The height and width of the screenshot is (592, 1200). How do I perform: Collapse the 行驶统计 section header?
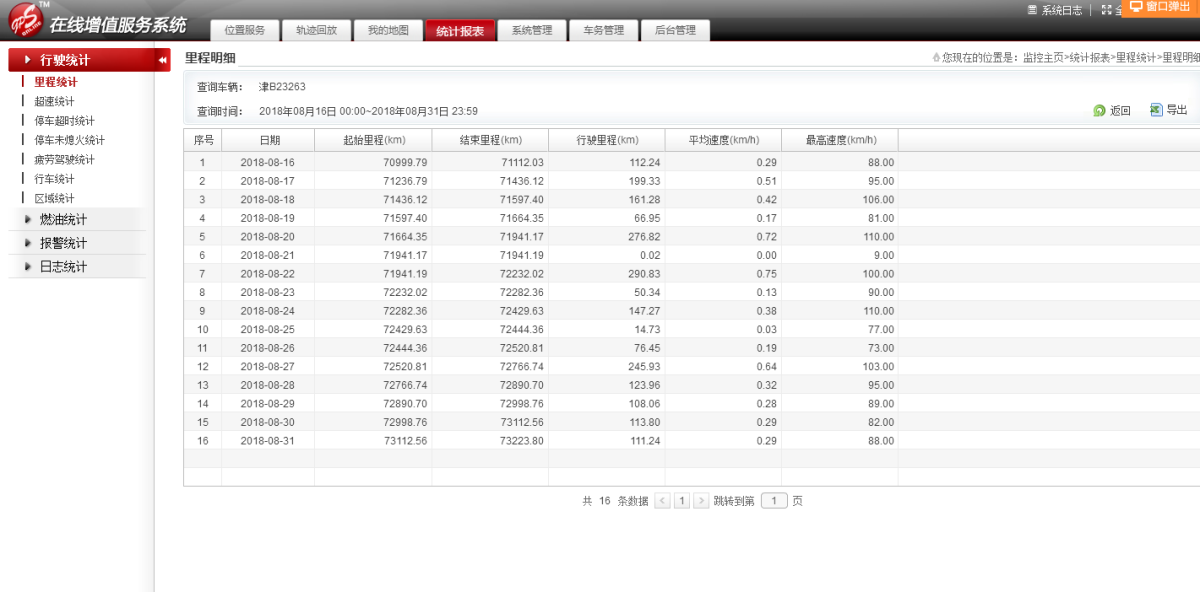pyautogui.click(x=66, y=61)
